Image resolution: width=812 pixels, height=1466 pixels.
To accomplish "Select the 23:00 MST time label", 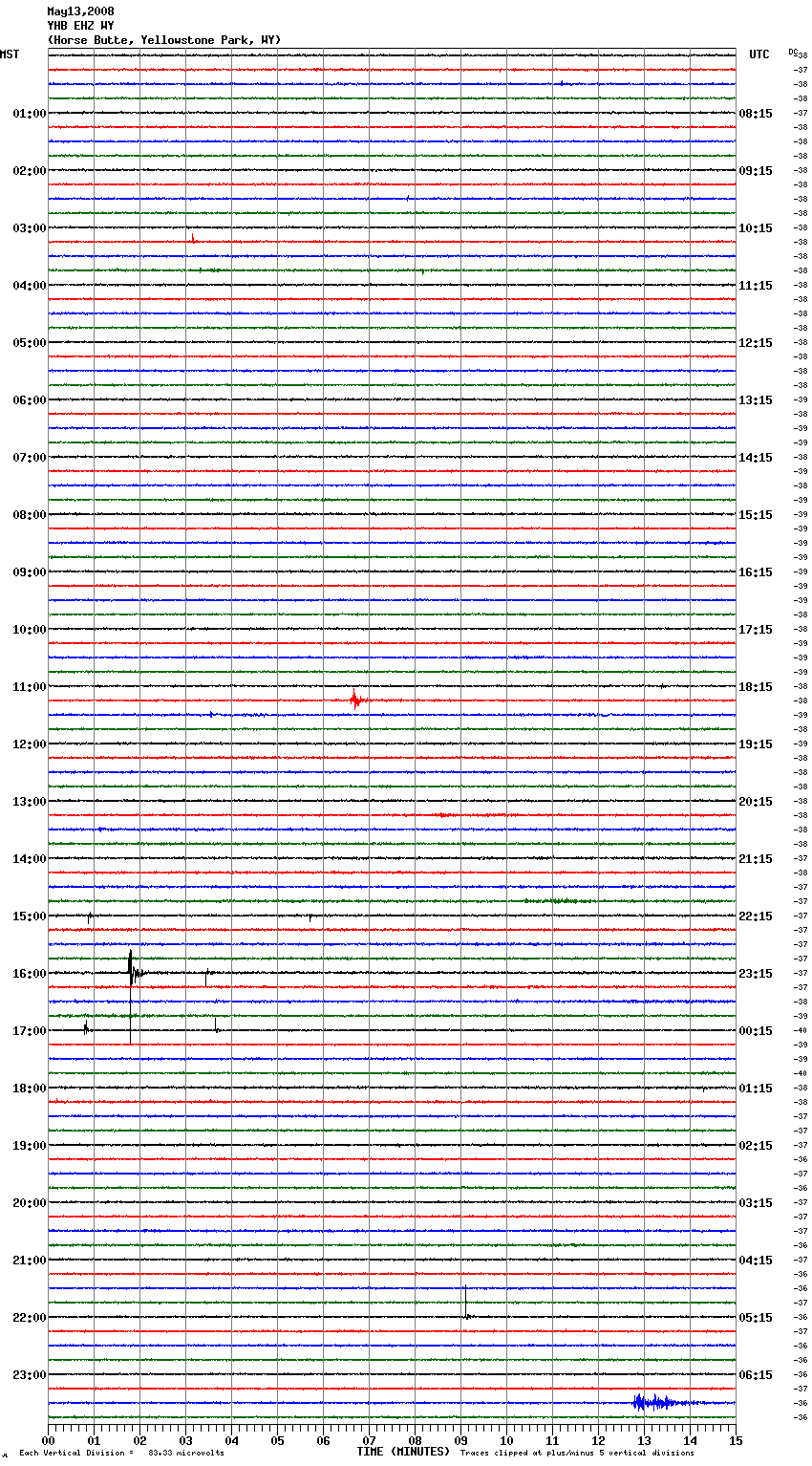I will pyautogui.click(x=30, y=1375).
